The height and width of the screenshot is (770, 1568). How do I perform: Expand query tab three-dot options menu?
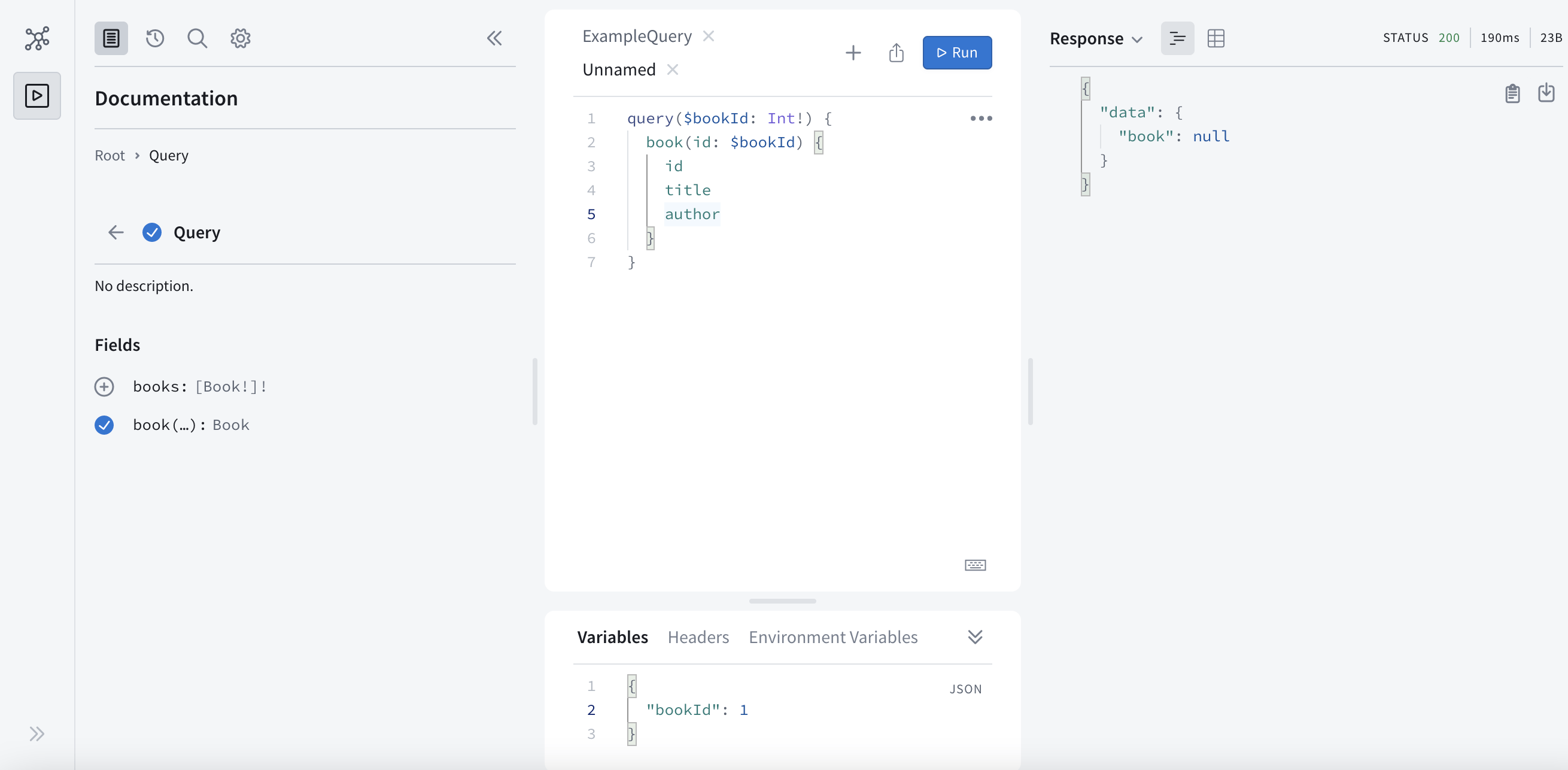point(980,119)
